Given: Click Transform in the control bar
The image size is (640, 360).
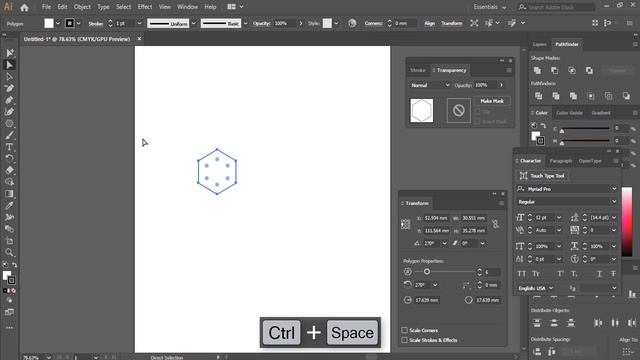Looking at the screenshot, I should click(452, 23).
